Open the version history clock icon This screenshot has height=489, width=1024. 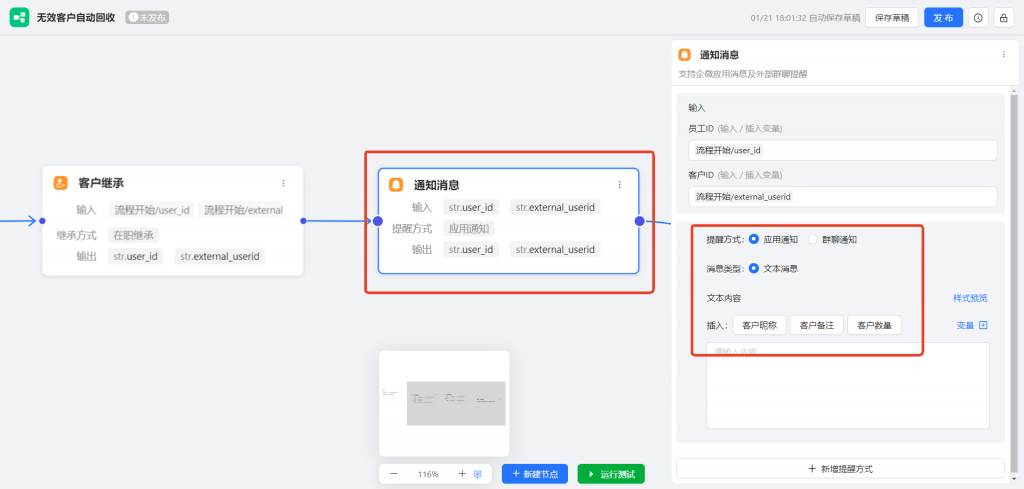pyautogui.click(x=978, y=18)
